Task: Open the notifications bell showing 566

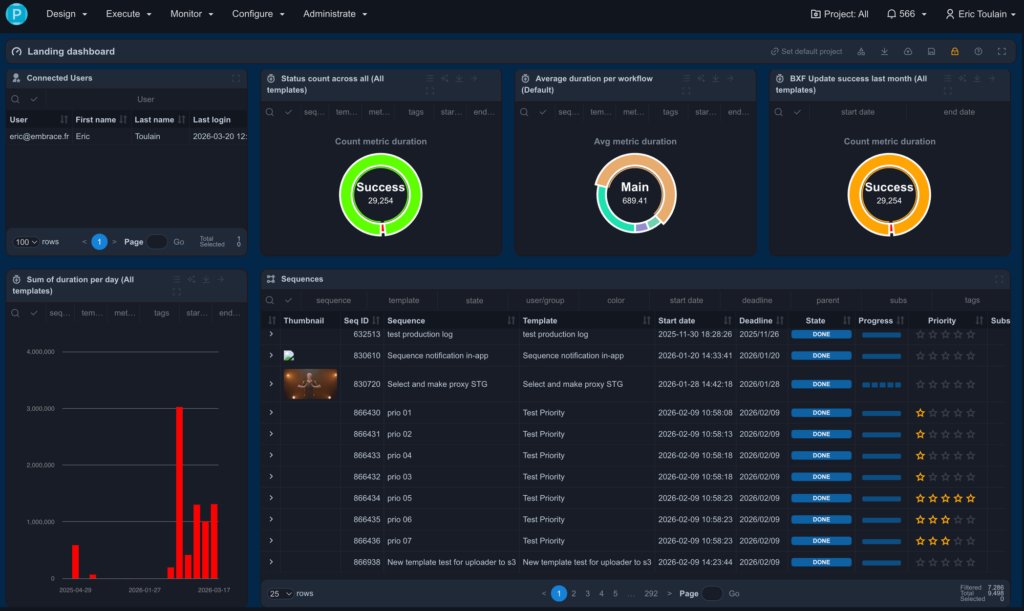Action: coord(899,14)
